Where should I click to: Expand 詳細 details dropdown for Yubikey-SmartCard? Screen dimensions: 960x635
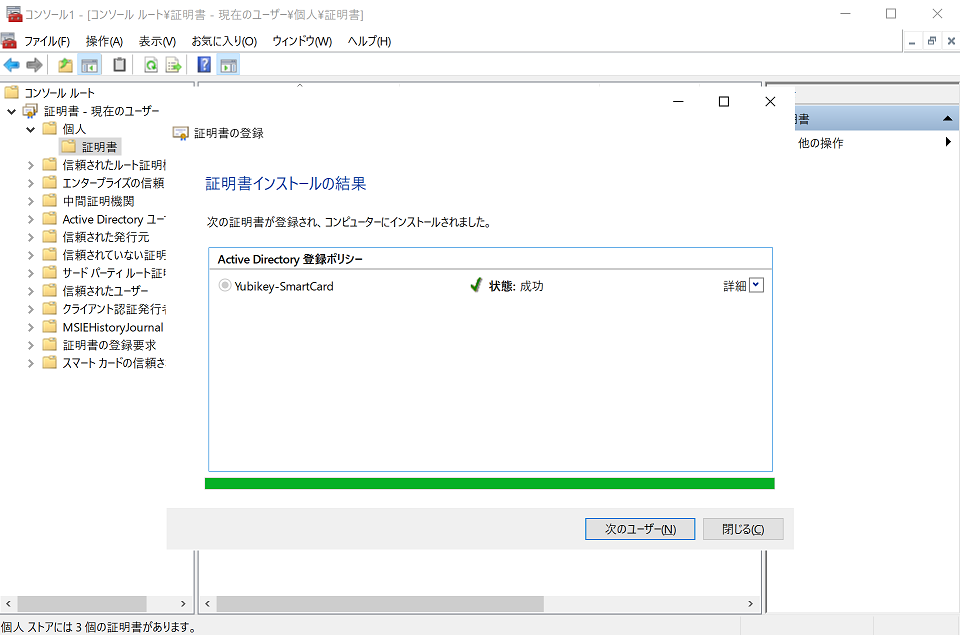point(756,285)
